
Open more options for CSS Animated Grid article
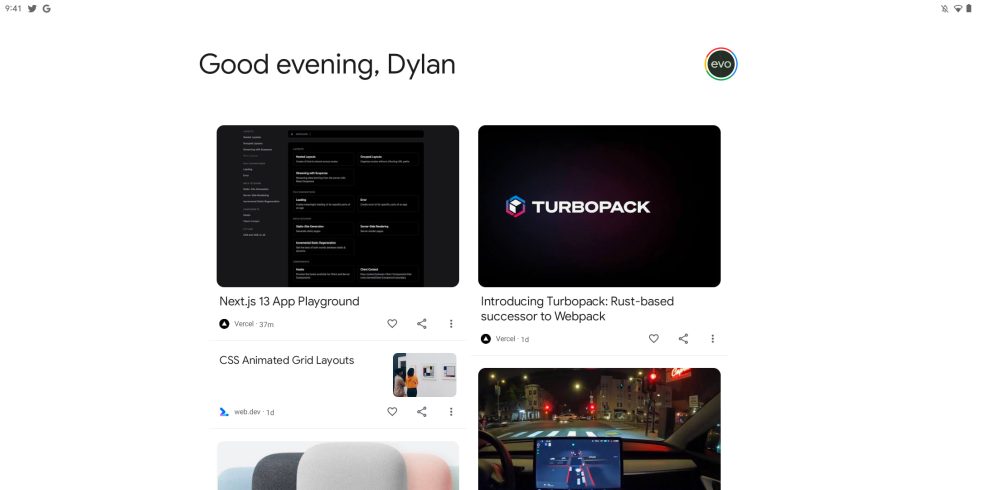451,412
